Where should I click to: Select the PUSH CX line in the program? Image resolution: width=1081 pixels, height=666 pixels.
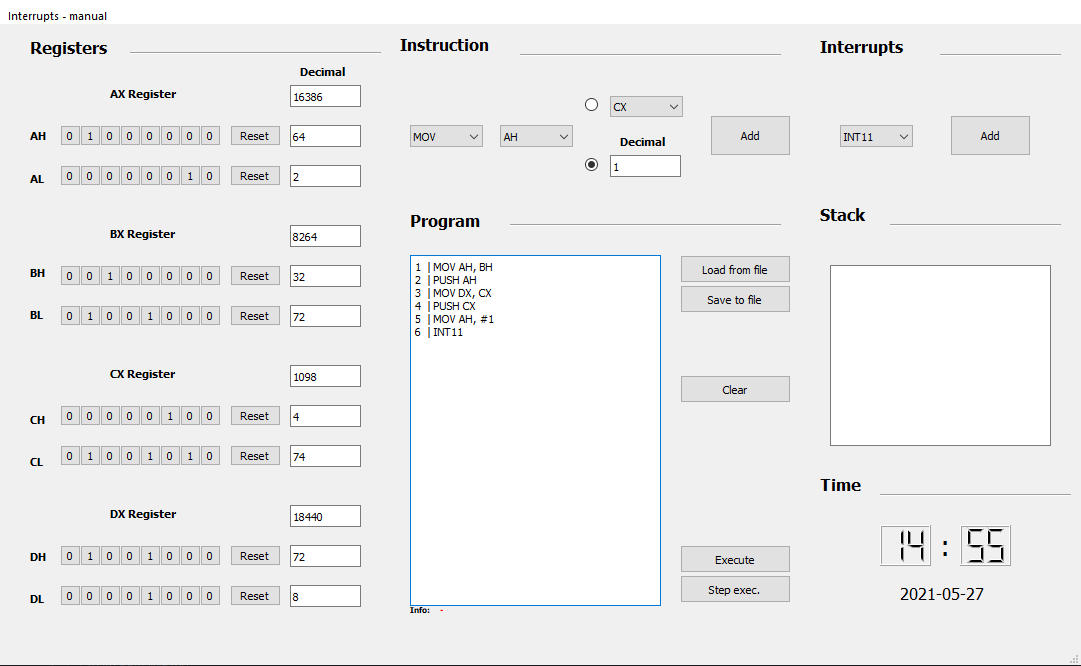455,306
